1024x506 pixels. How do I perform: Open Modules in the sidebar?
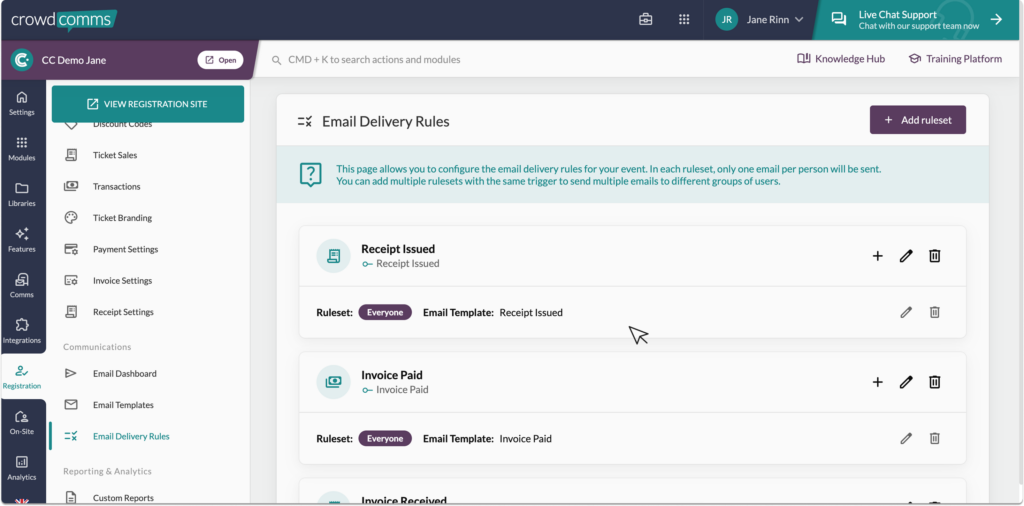[x=22, y=149]
